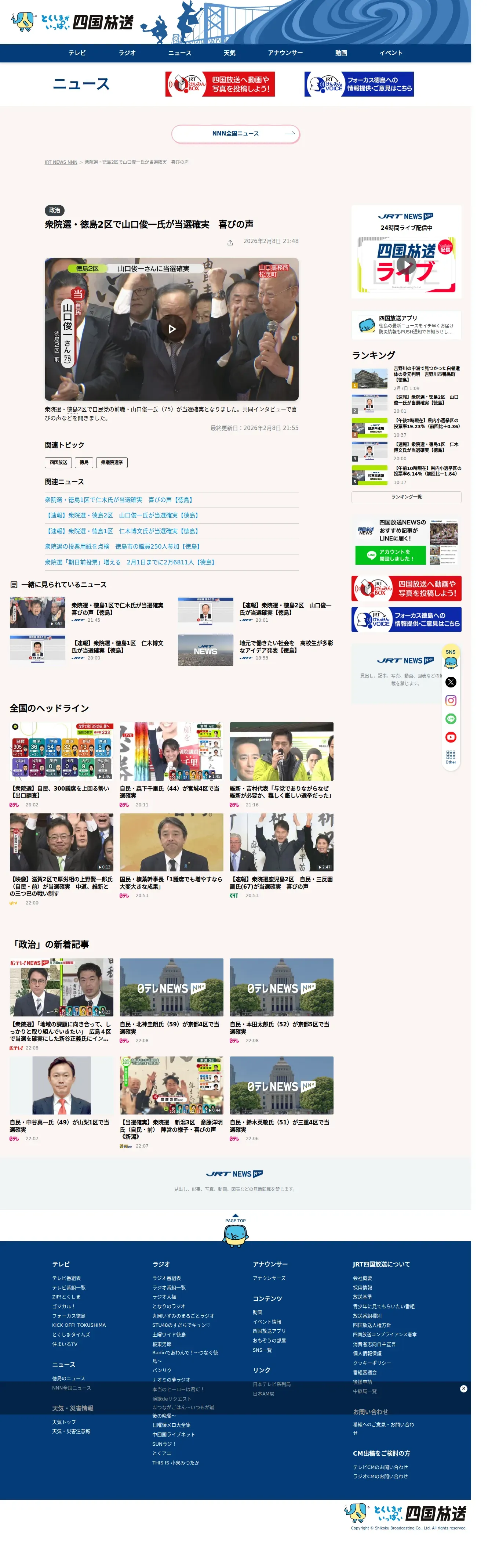Screen dimensions: 499x1568
Task: Open the 天気 menu
Action: point(229,53)
